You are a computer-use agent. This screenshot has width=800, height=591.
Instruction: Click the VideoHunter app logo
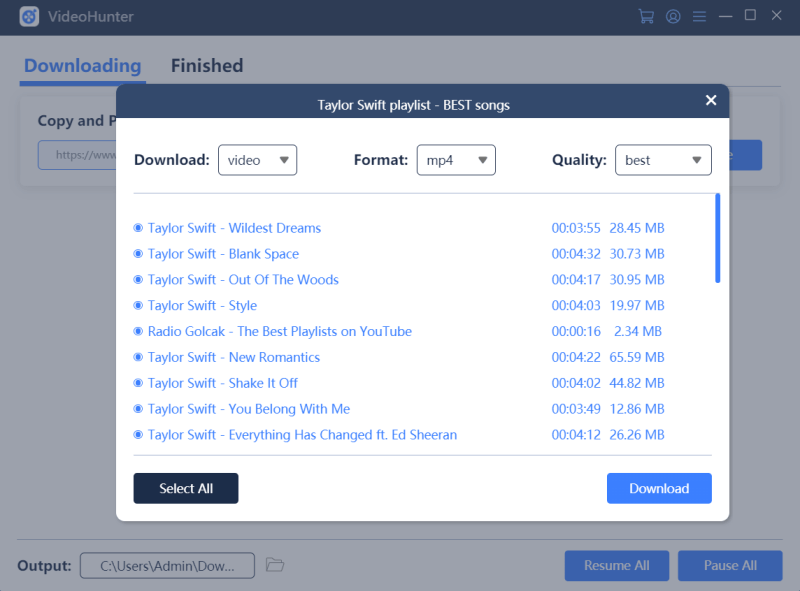(29, 17)
